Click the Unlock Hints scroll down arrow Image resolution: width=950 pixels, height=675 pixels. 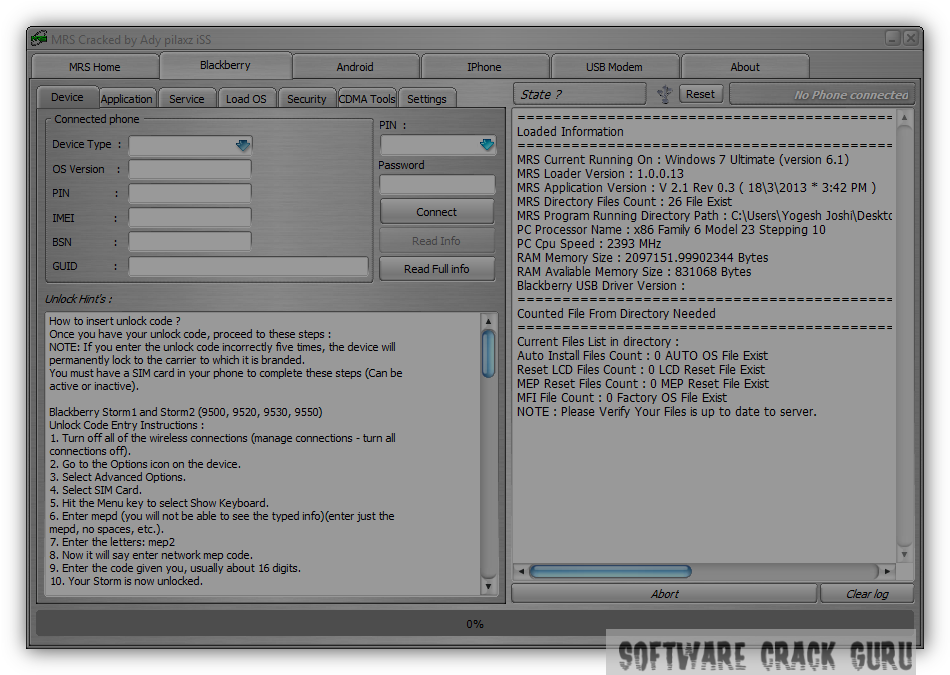(x=488, y=587)
